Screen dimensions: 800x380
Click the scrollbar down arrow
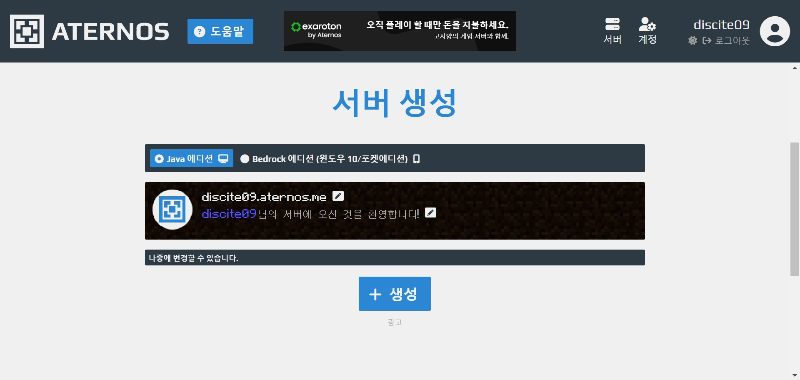[794, 375]
